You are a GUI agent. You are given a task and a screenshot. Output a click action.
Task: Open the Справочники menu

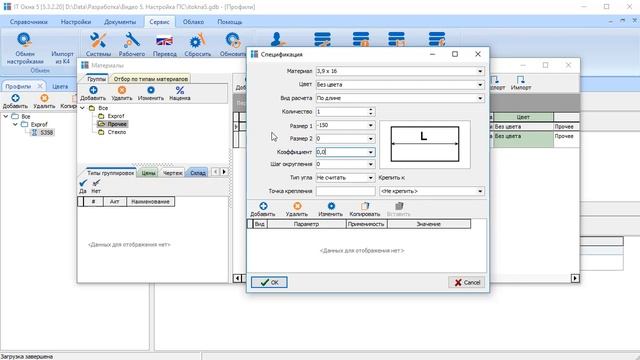(29, 22)
